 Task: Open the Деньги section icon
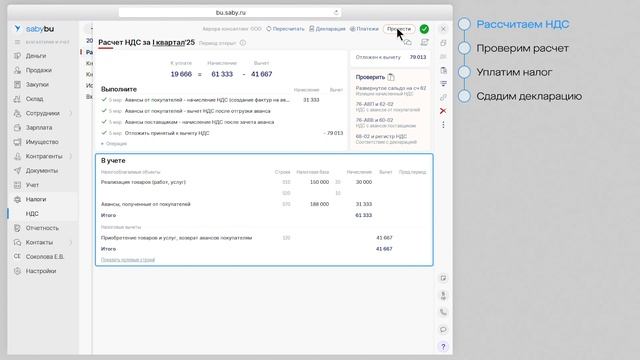coord(17,56)
